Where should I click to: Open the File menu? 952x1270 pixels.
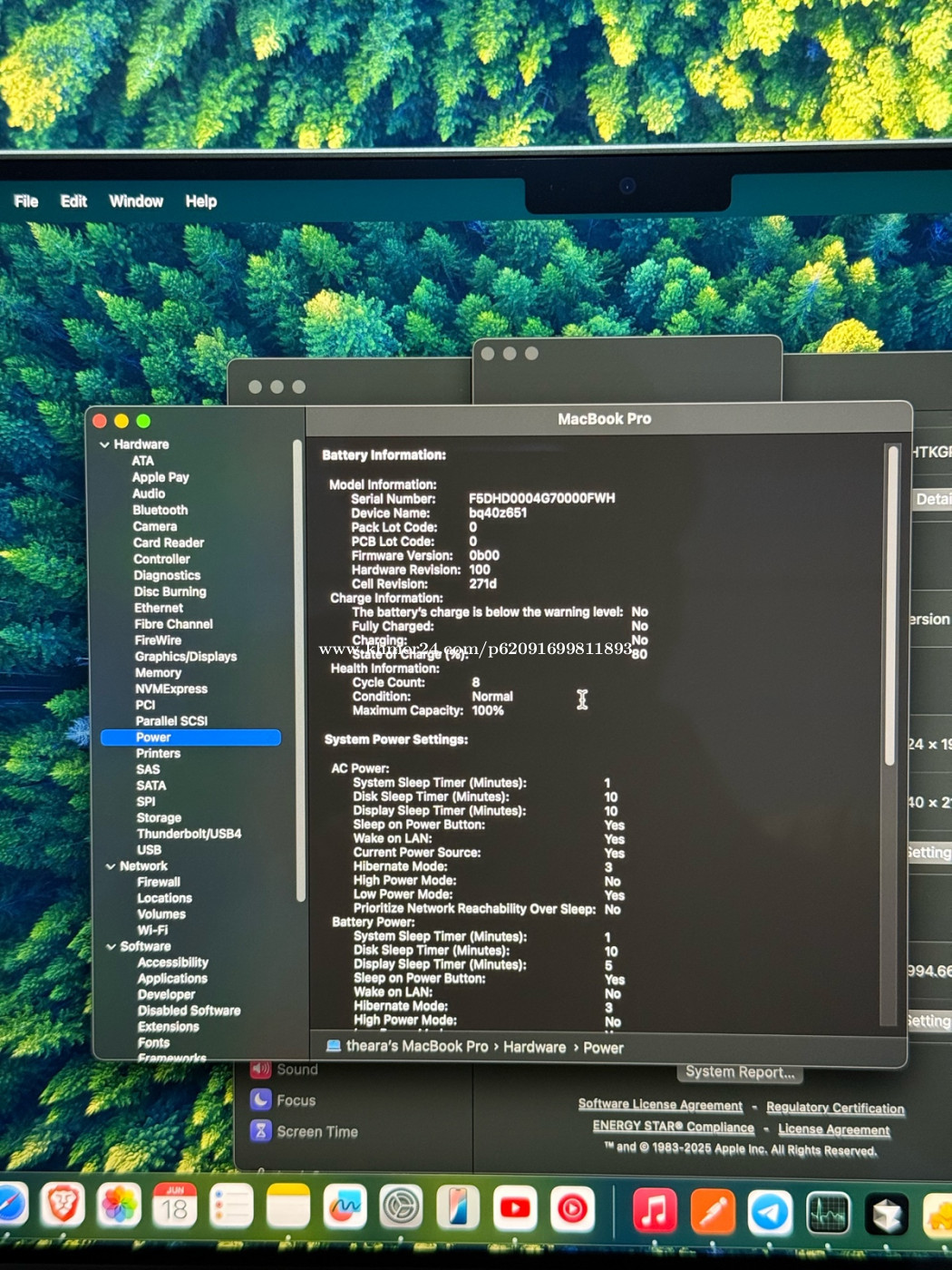[x=26, y=200]
